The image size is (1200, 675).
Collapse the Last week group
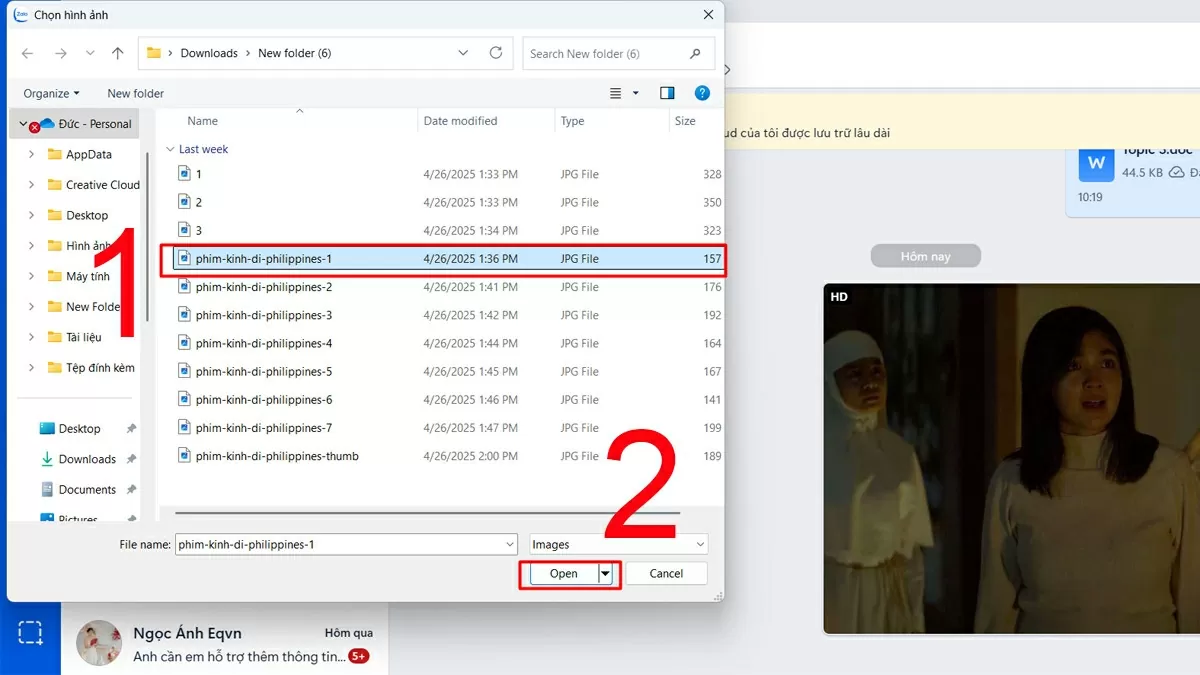pos(170,149)
